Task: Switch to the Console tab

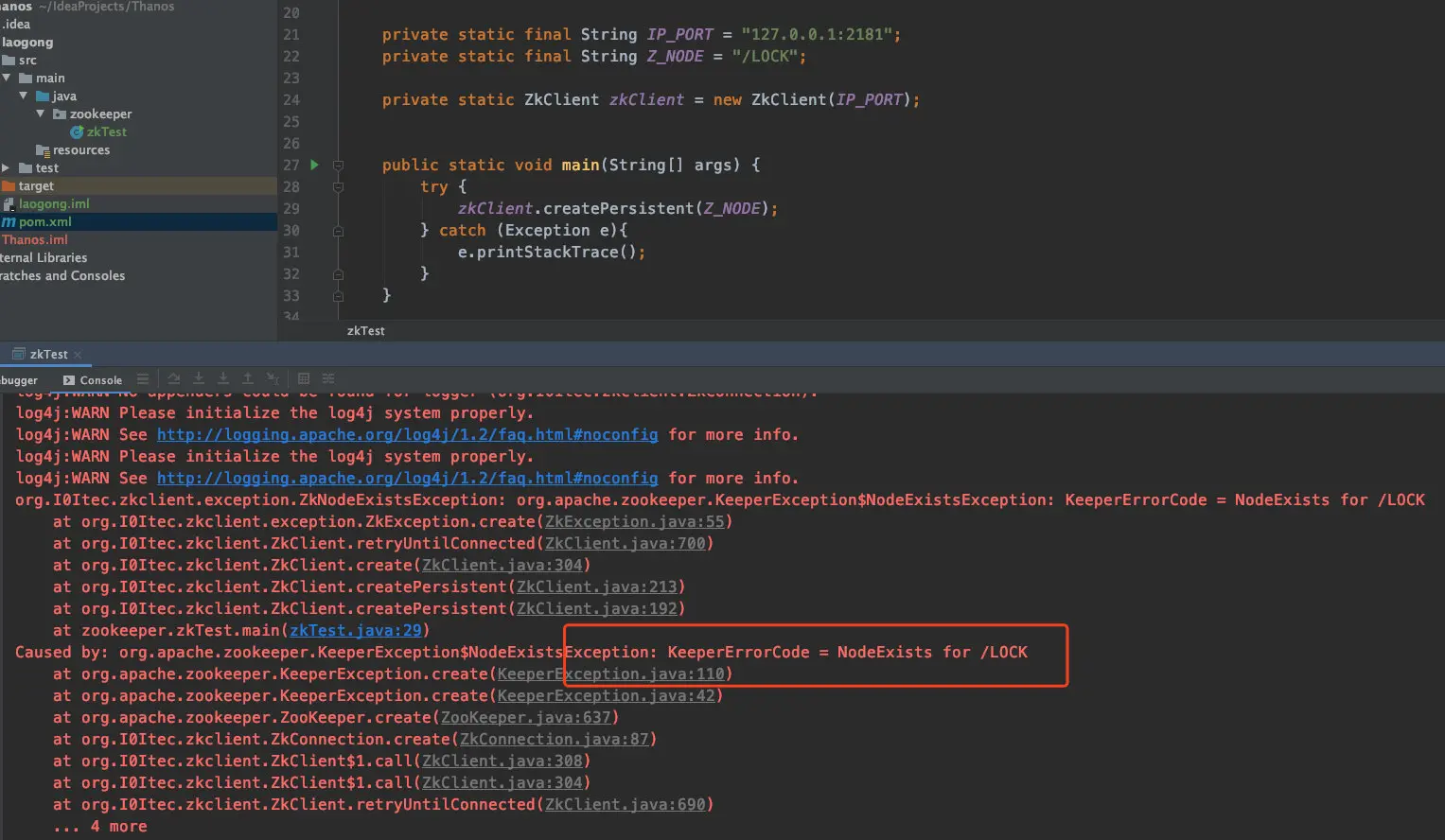Action: click(x=93, y=380)
